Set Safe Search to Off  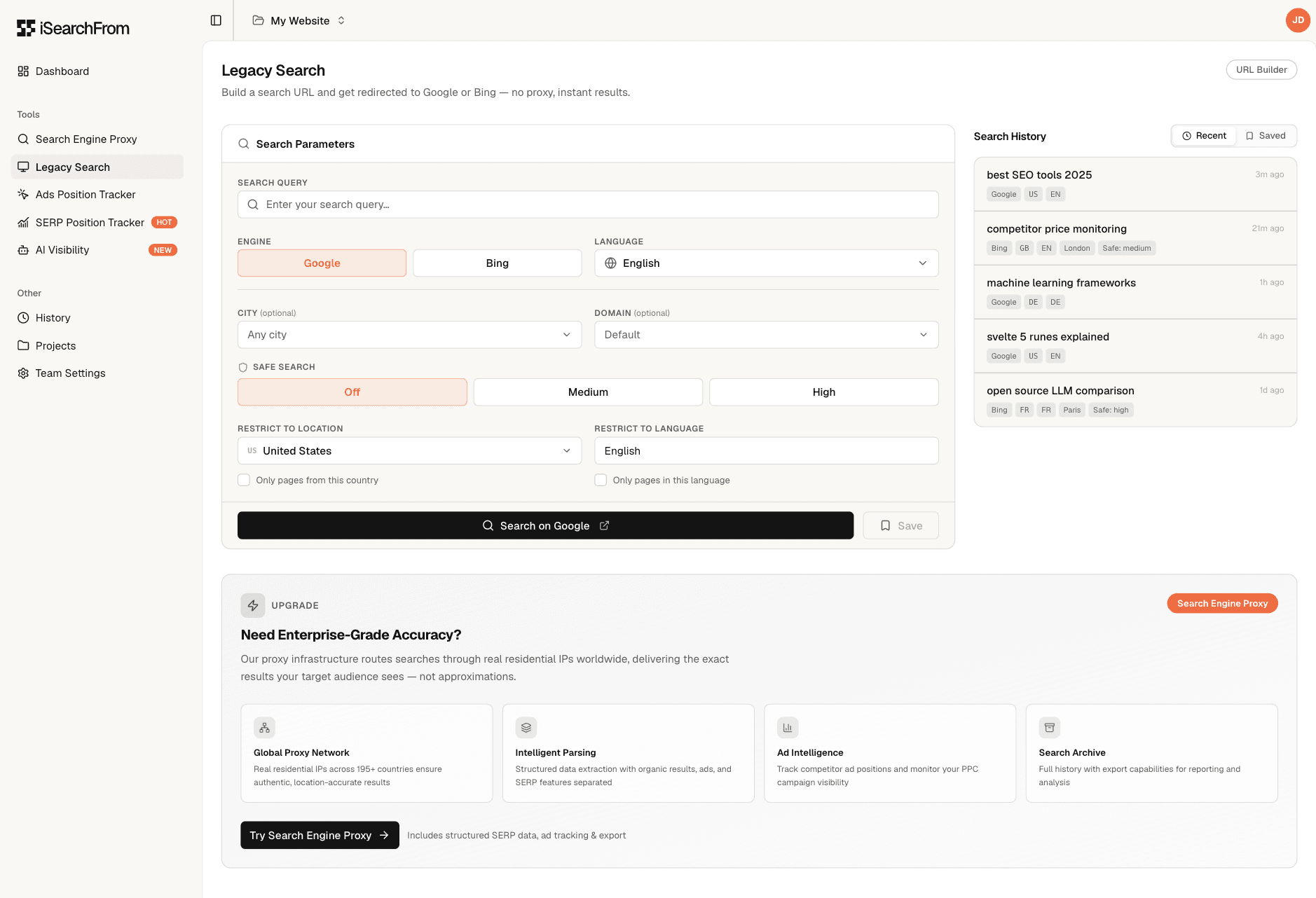[x=352, y=392]
